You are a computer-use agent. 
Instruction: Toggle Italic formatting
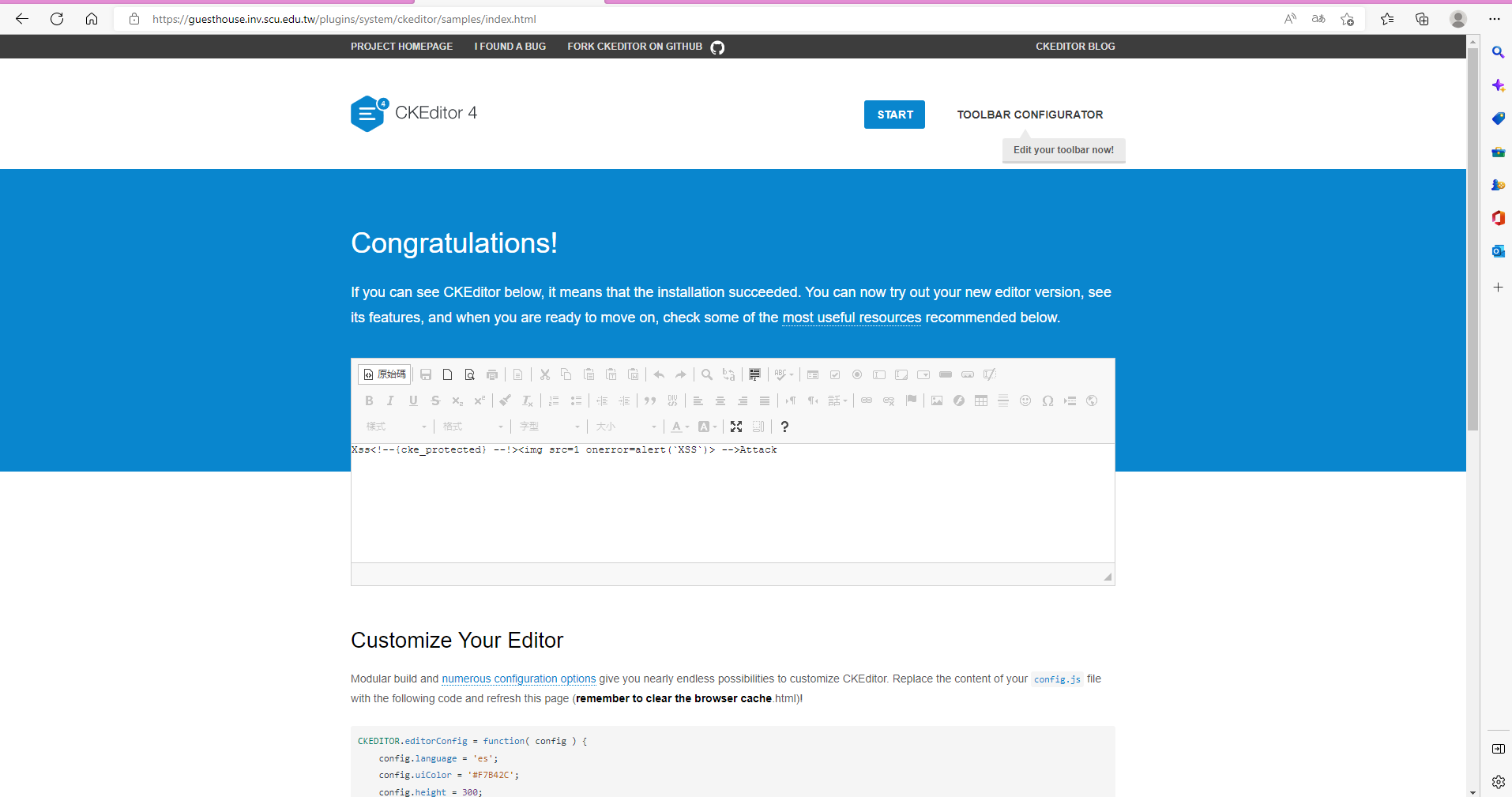(391, 400)
